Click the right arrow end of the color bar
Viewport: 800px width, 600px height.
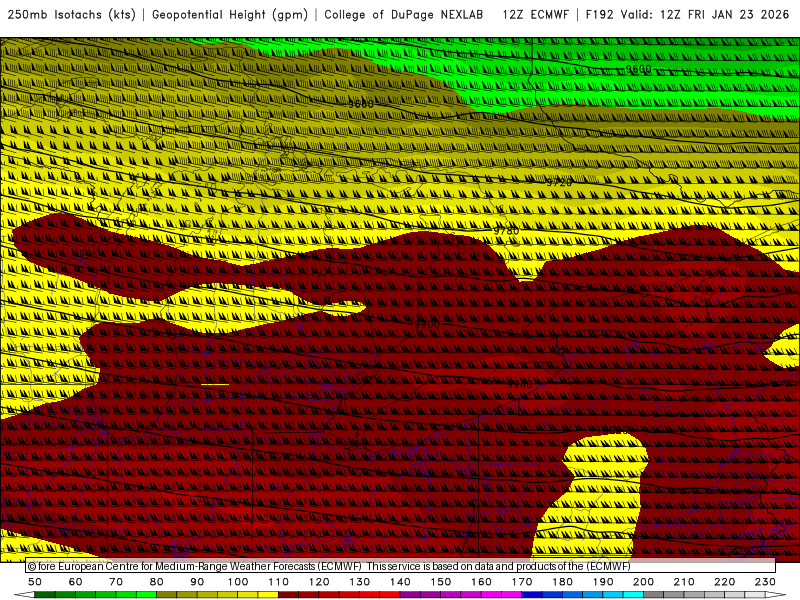[x=776, y=595]
